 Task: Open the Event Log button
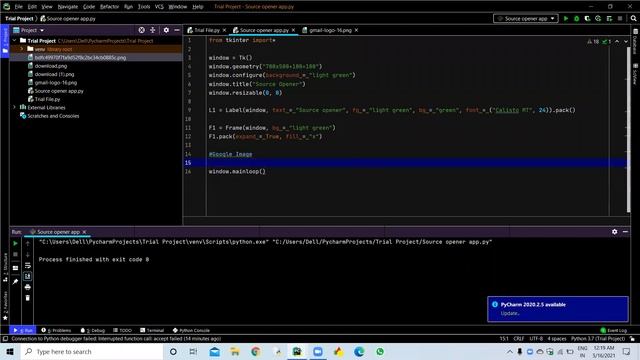[613, 330]
